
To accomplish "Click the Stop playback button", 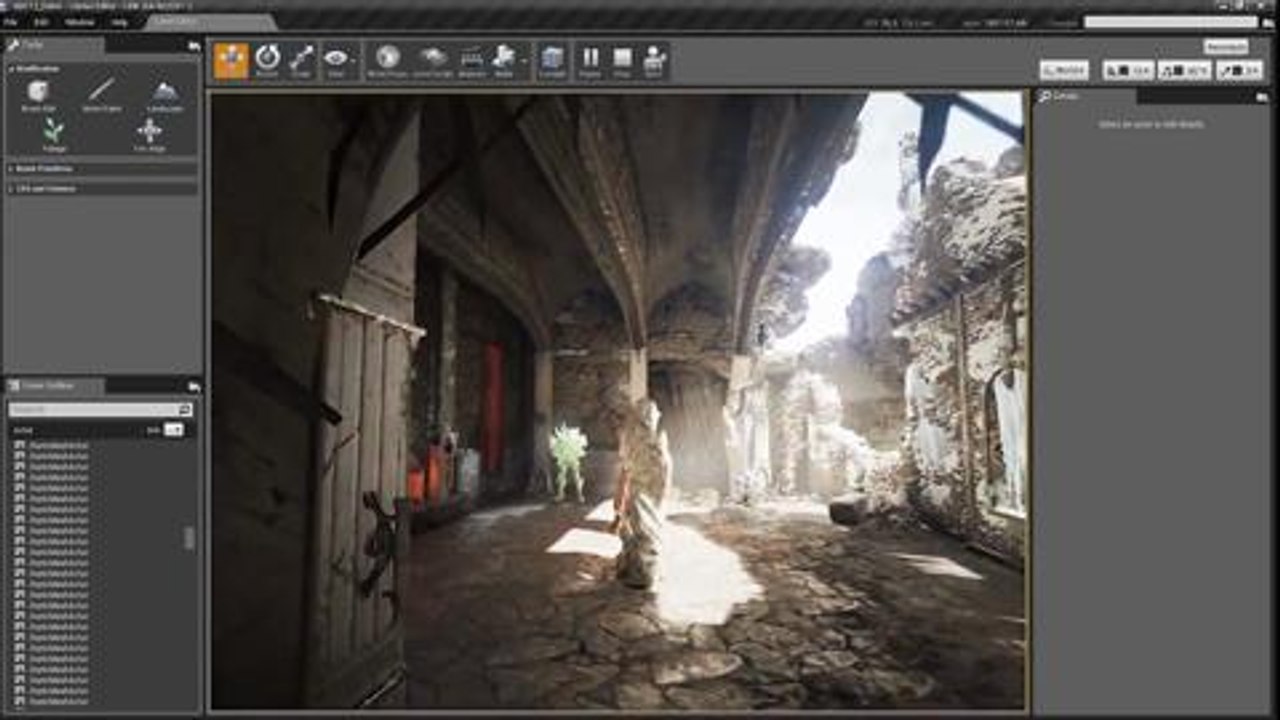I will [x=622, y=60].
